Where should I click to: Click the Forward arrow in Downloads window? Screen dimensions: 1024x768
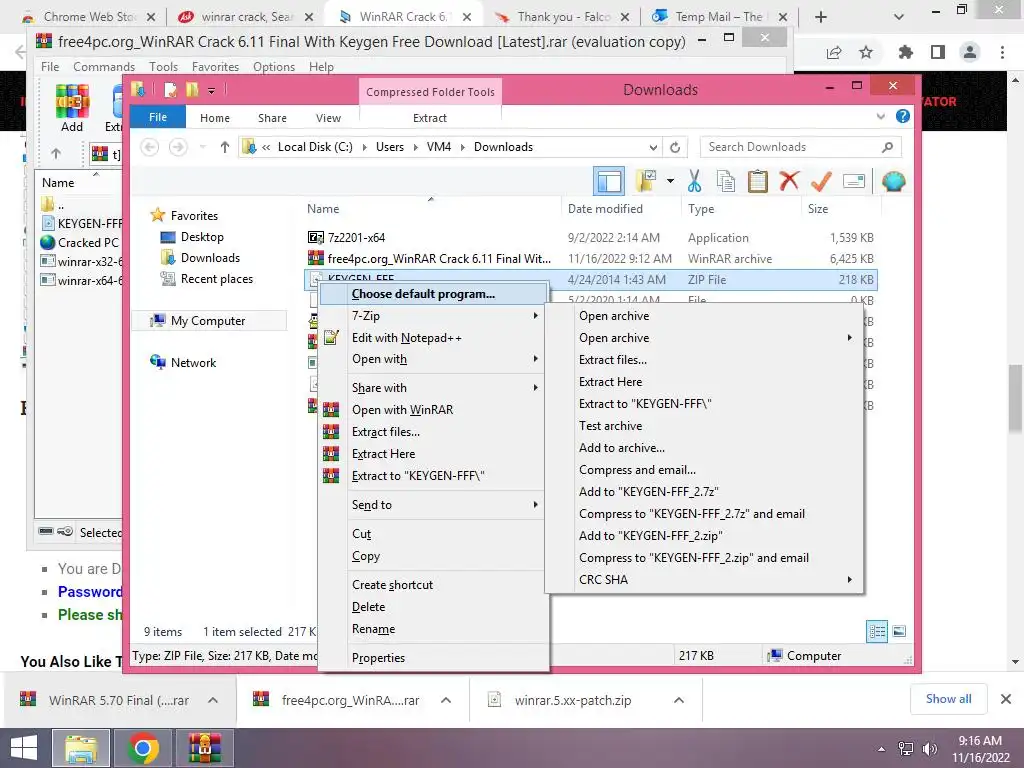click(x=178, y=147)
